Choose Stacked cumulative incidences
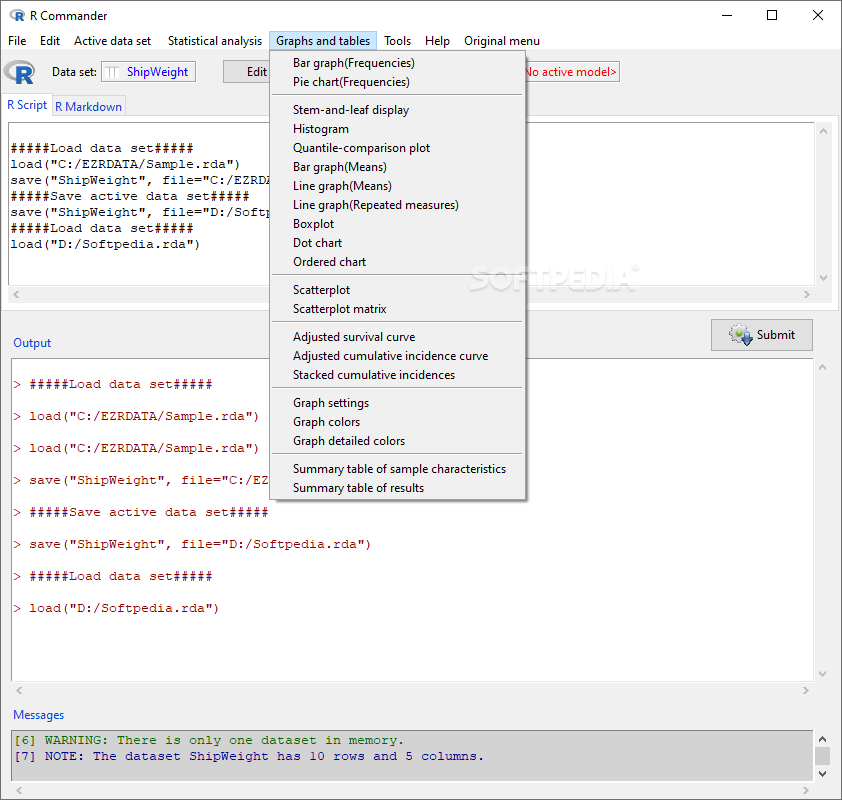842x800 pixels. pyautogui.click(x=397, y=375)
